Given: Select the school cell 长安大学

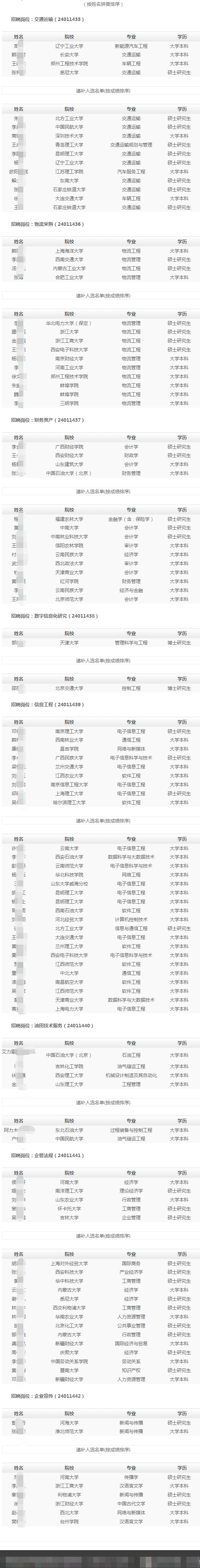Looking at the screenshot, I should point(69,55).
